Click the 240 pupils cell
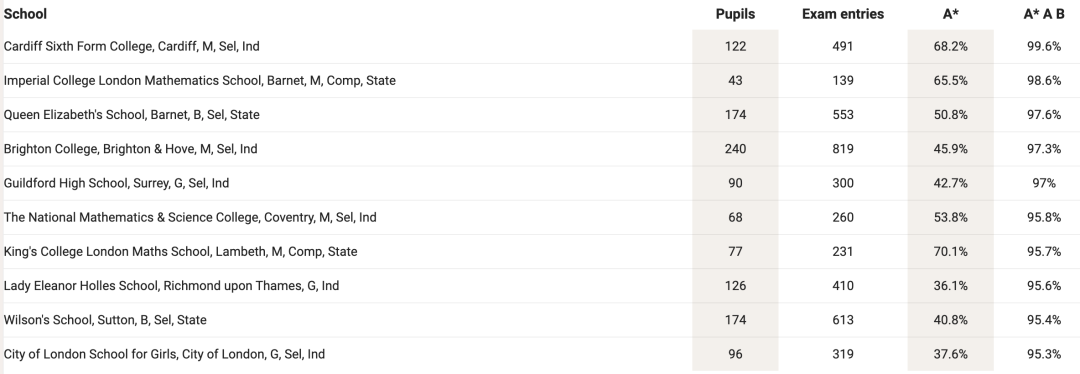This screenshot has width=1080, height=374. tap(735, 149)
